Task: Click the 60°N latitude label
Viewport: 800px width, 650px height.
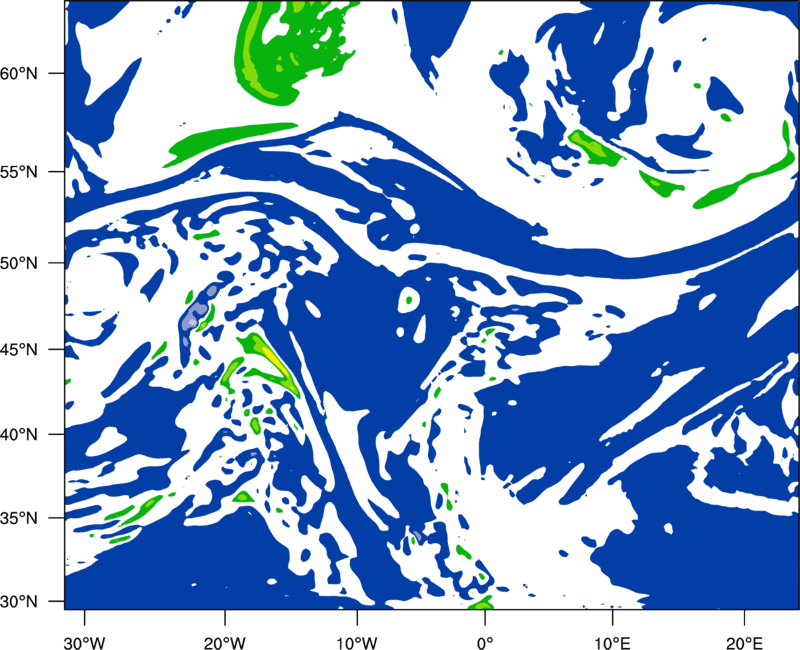Action: [19, 73]
